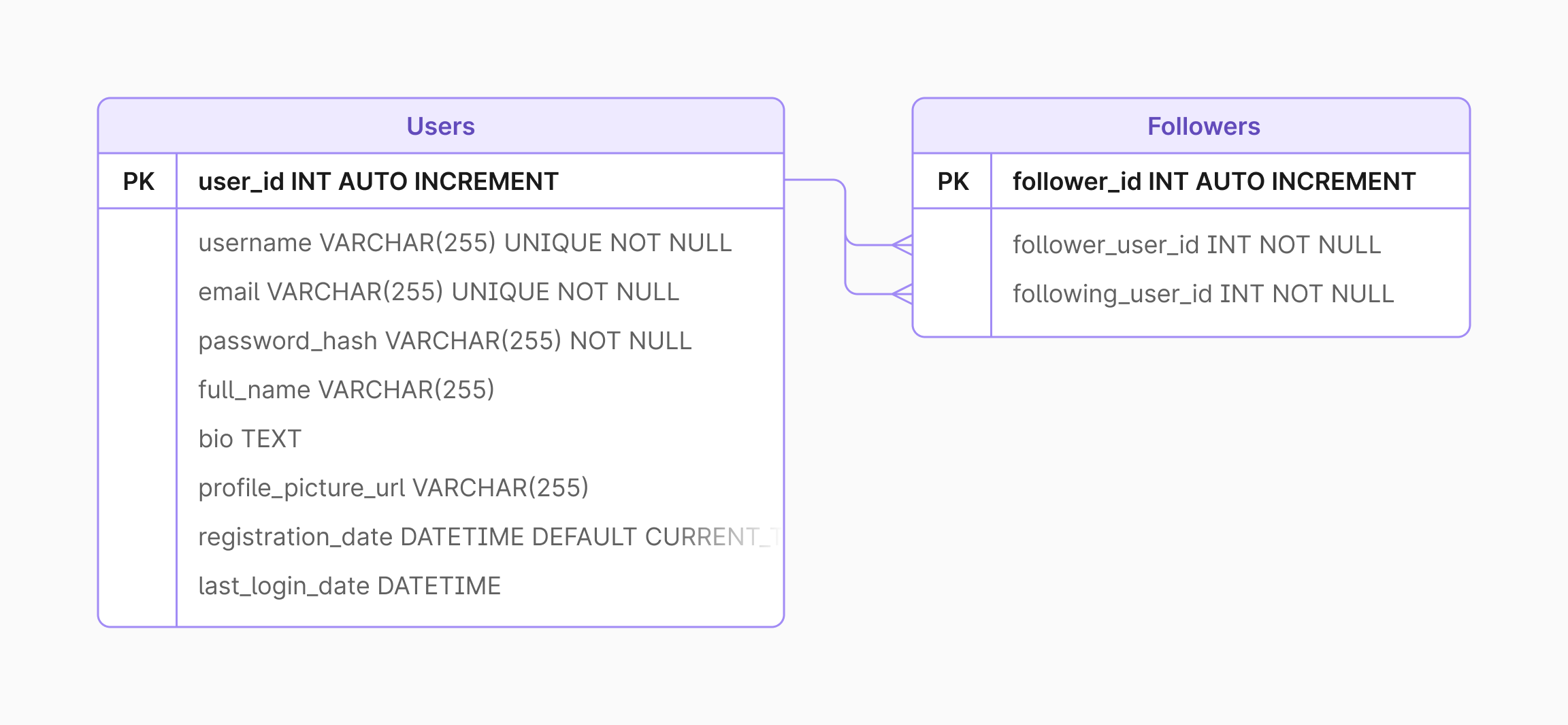Click the username VARCHAR(255) field row
Image resolution: width=1568 pixels, height=725 pixels.
pyautogui.click(x=465, y=243)
